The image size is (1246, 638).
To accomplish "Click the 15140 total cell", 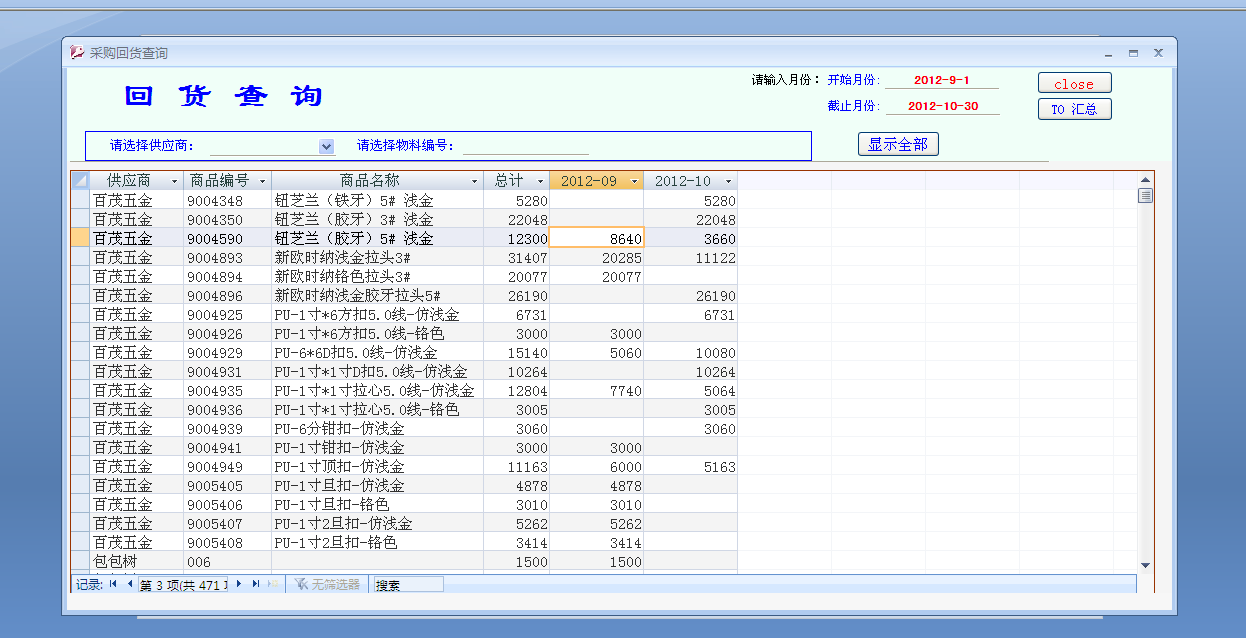I will (x=516, y=352).
